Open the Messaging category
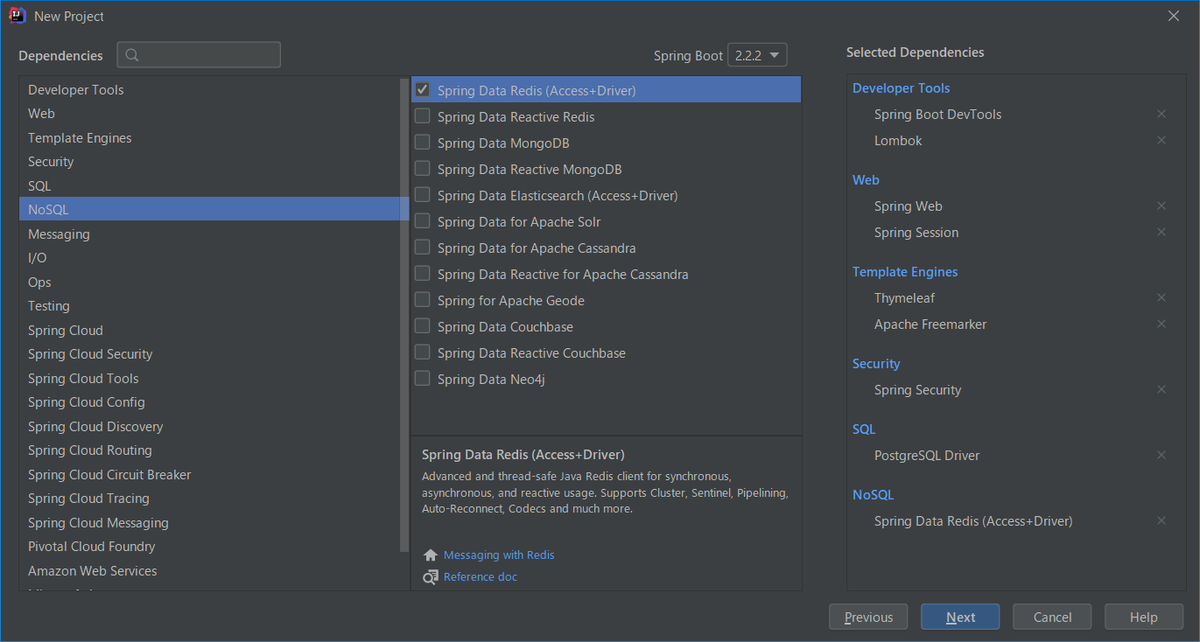Screen dimensions: 1200x642 [x=209, y=234]
